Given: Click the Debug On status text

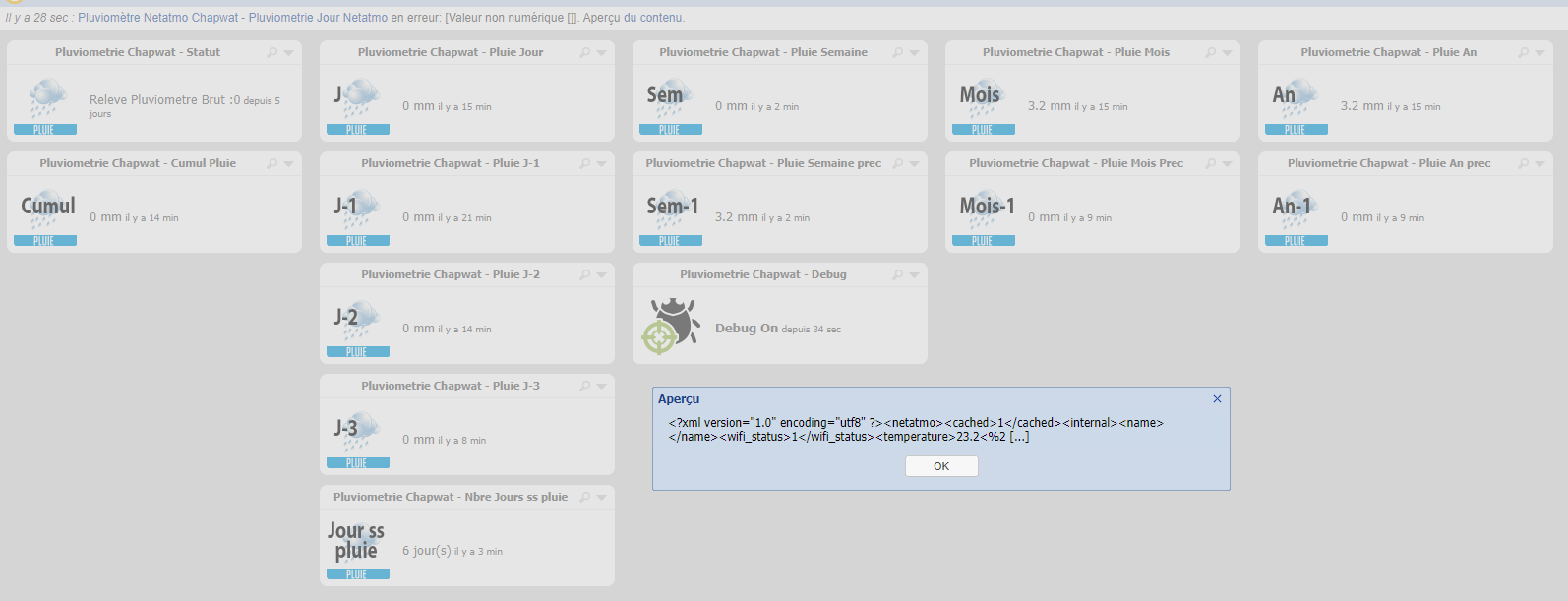Looking at the screenshot, I should click(x=746, y=329).
